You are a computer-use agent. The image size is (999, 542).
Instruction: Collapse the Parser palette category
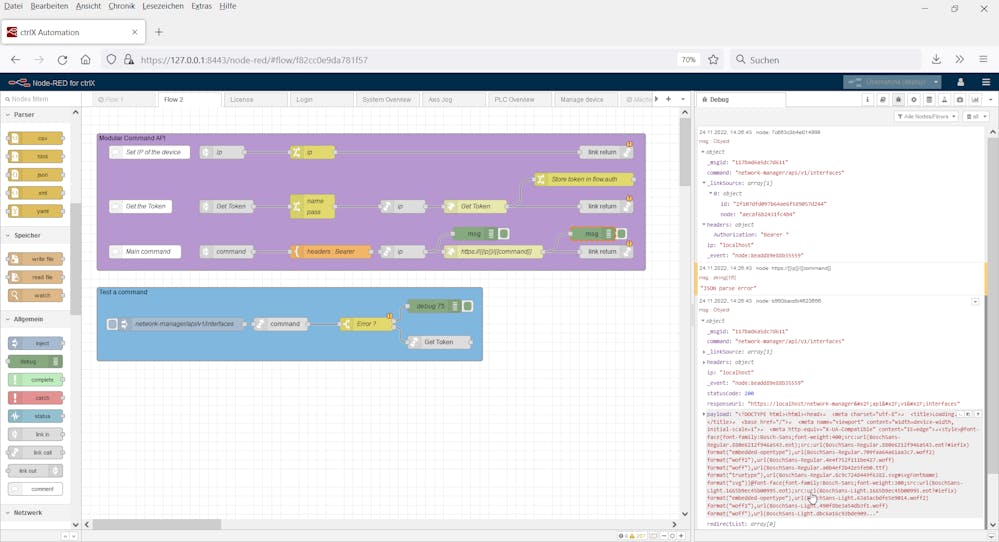pos(24,115)
